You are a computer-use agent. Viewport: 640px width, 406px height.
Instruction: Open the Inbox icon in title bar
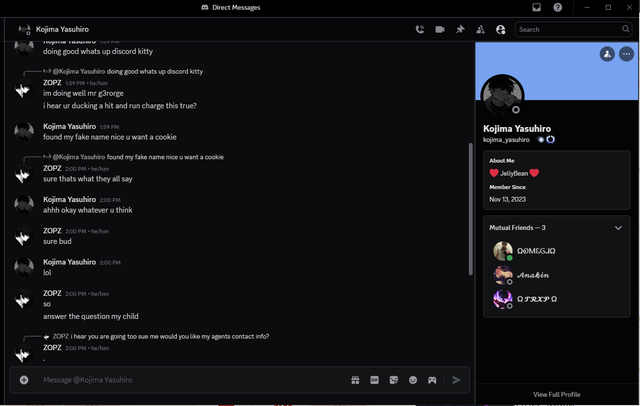tap(536, 7)
